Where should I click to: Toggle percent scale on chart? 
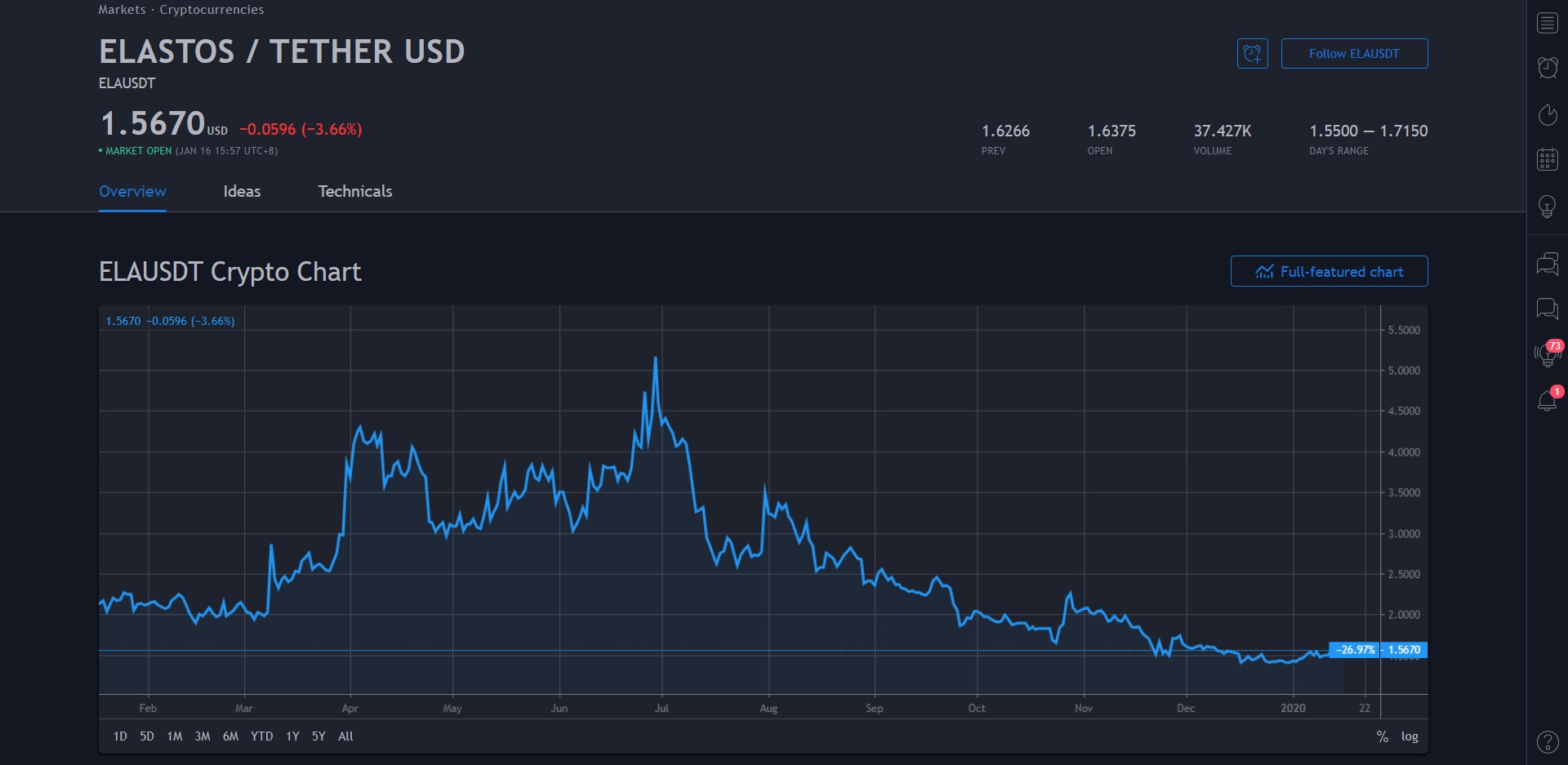click(1382, 736)
